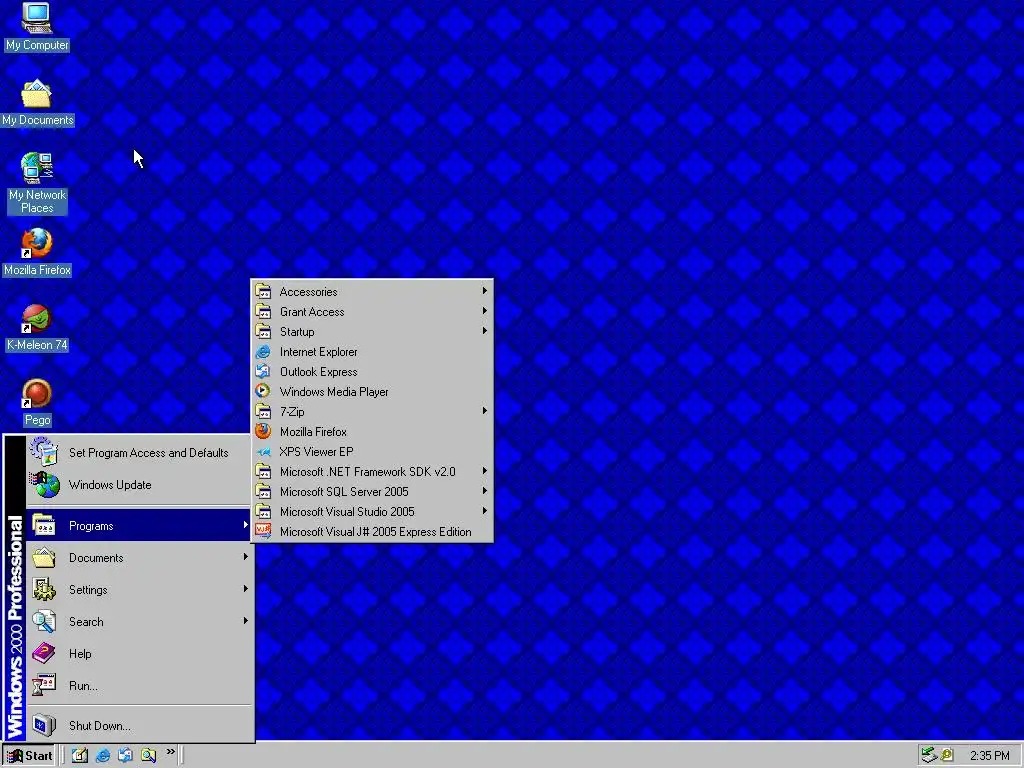Image resolution: width=1024 pixels, height=768 pixels.
Task: Click the XPS Viewer EP icon
Action: click(x=263, y=452)
